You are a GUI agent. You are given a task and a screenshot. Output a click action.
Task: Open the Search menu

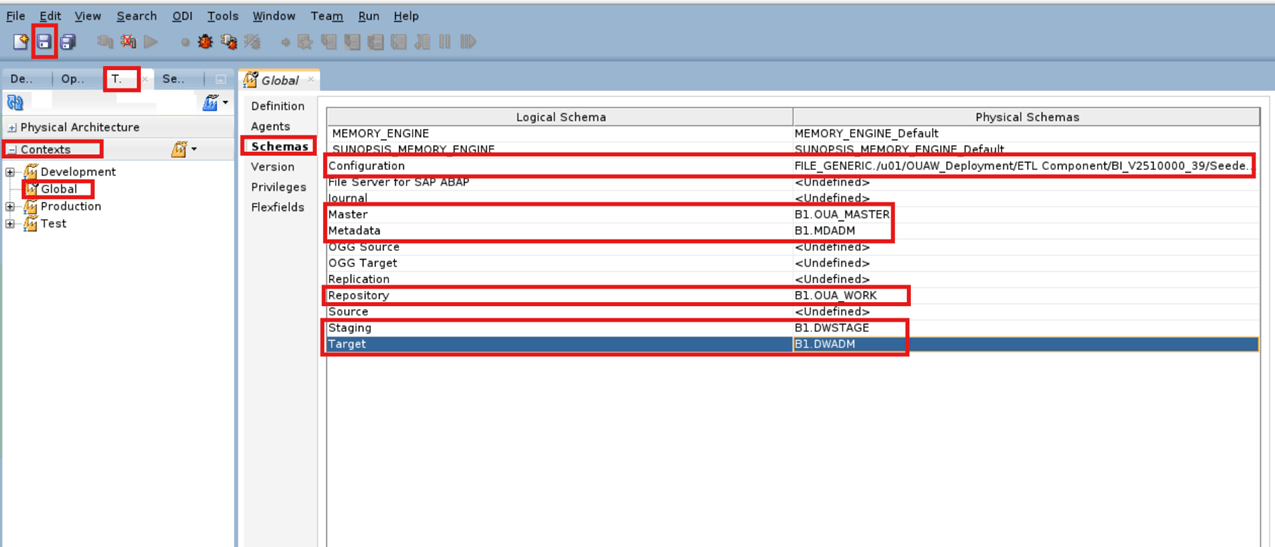tap(136, 16)
